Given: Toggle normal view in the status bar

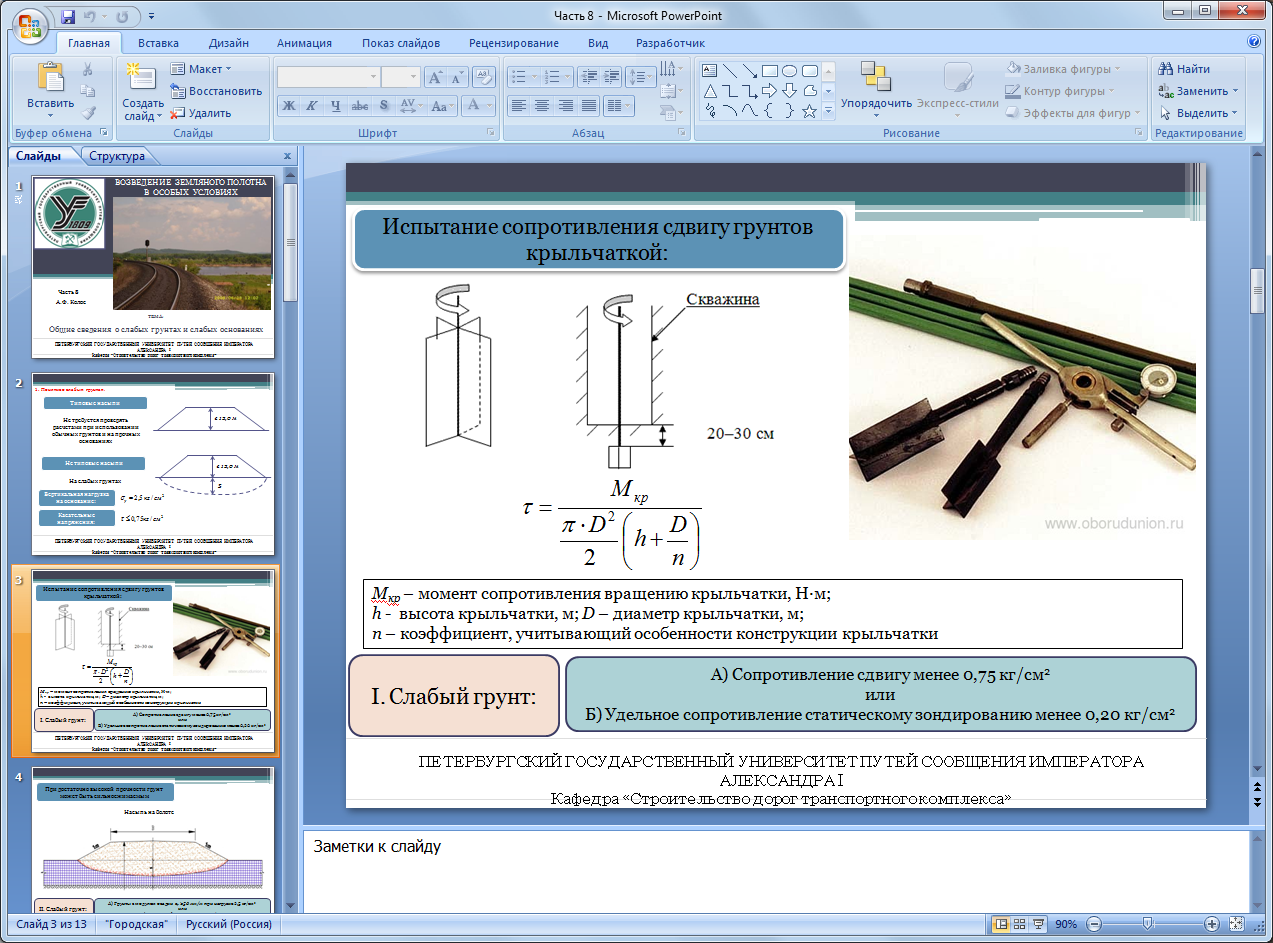Looking at the screenshot, I should (x=1001, y=924).
